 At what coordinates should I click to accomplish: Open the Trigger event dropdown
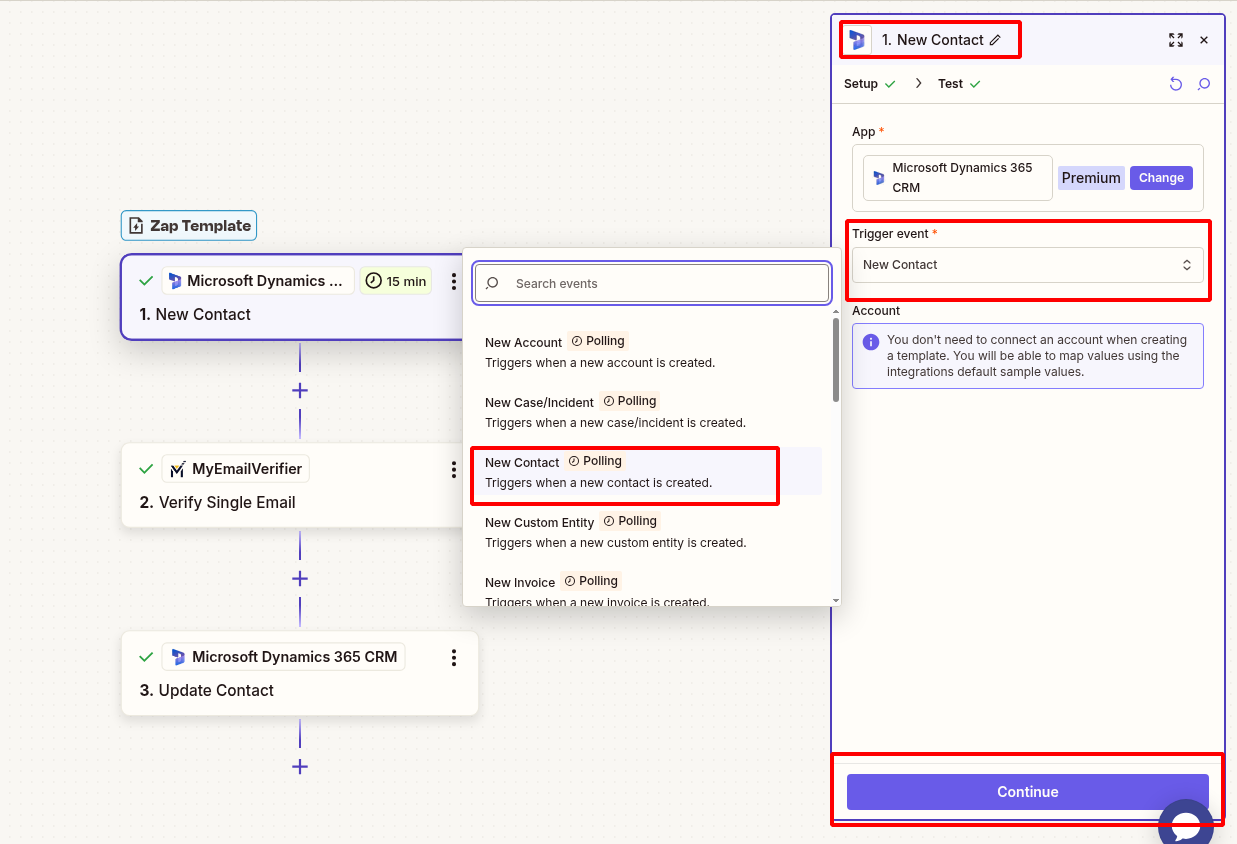point(1027,264)
